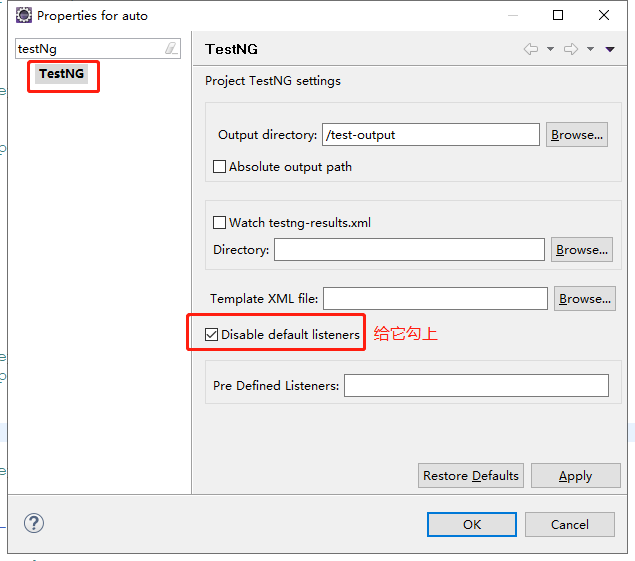Click the Watch results Directory input field
Image resolution: width=635 pixels, height=561 pixels.
pos(409,250)
